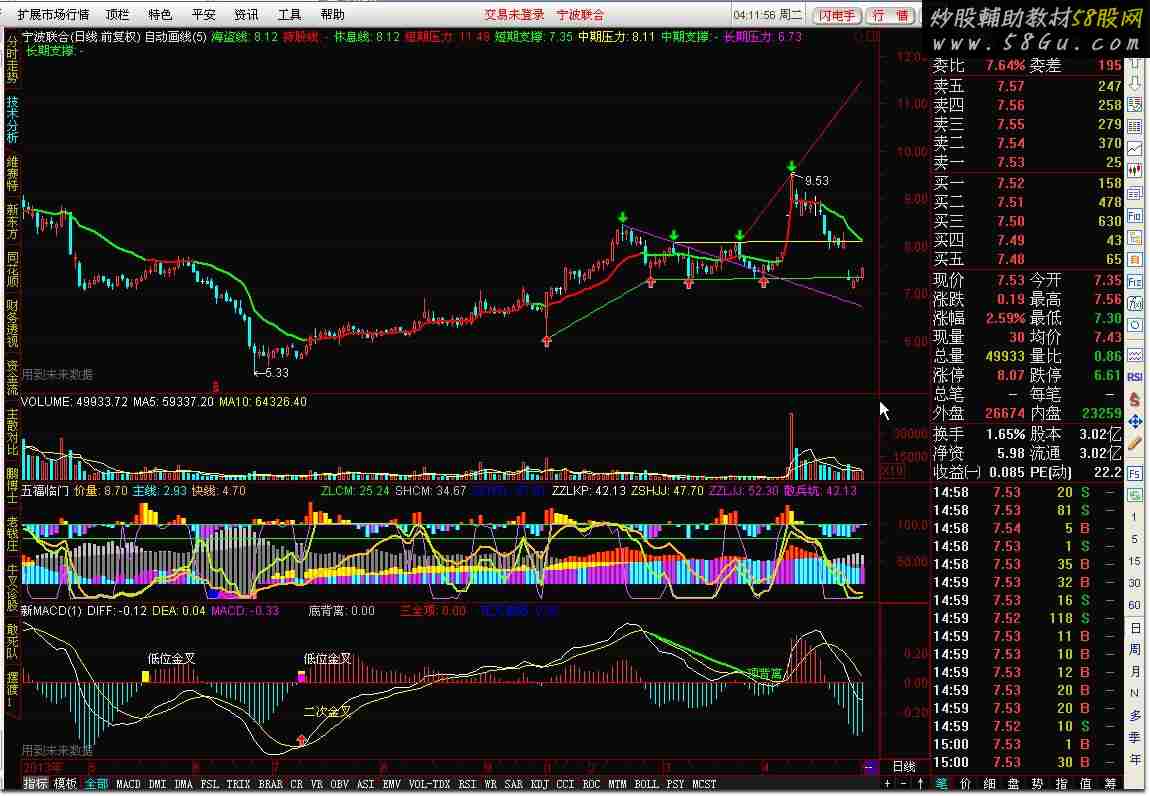Click the blue four-arrow move icon
The image size is (1150, 796).
pos(1135,421)
